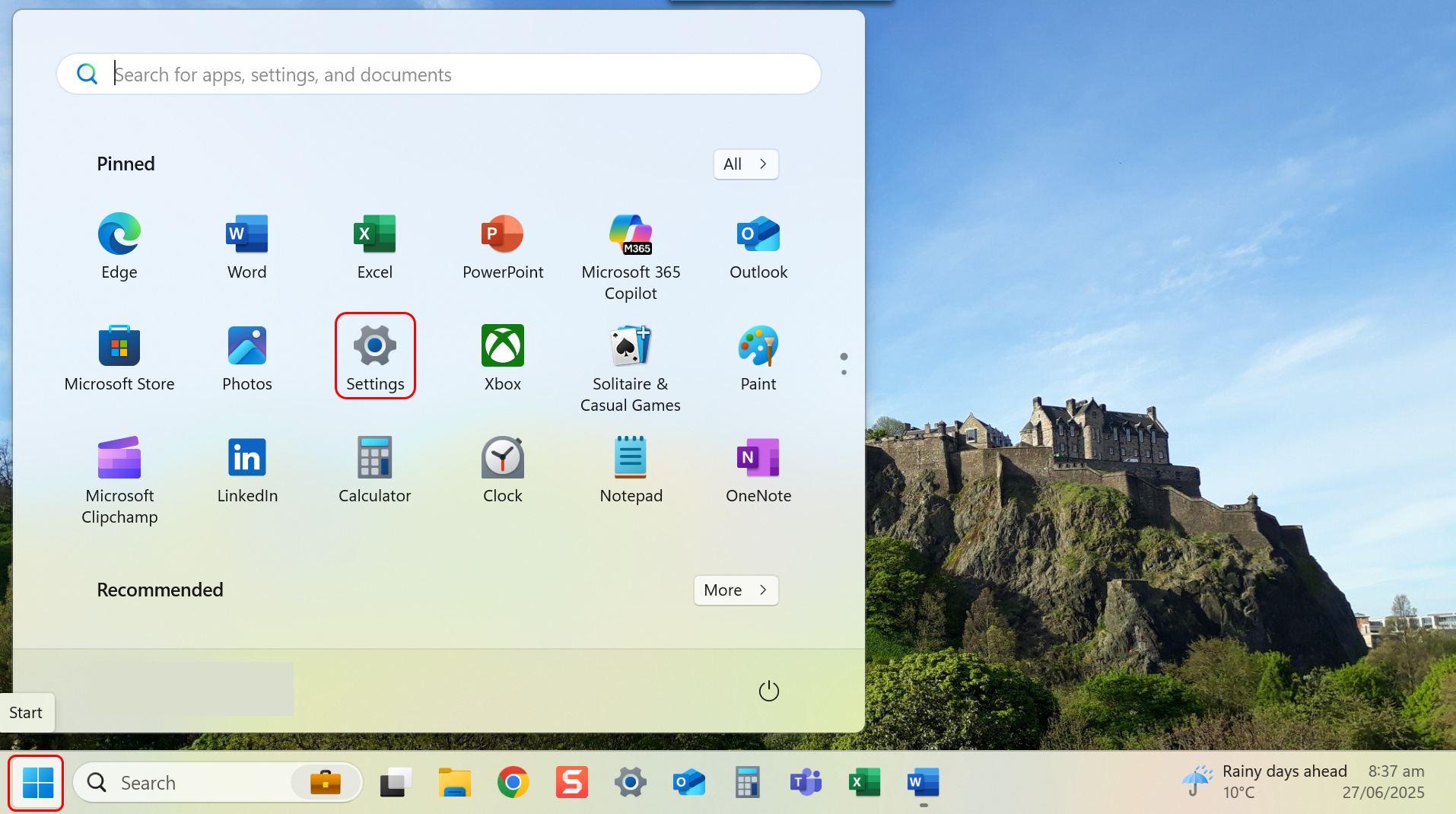The height and width of the screenshot is (814, 1456).
Task: Launch Microsoft Teams from the taskbar
Action: point(806,783)
